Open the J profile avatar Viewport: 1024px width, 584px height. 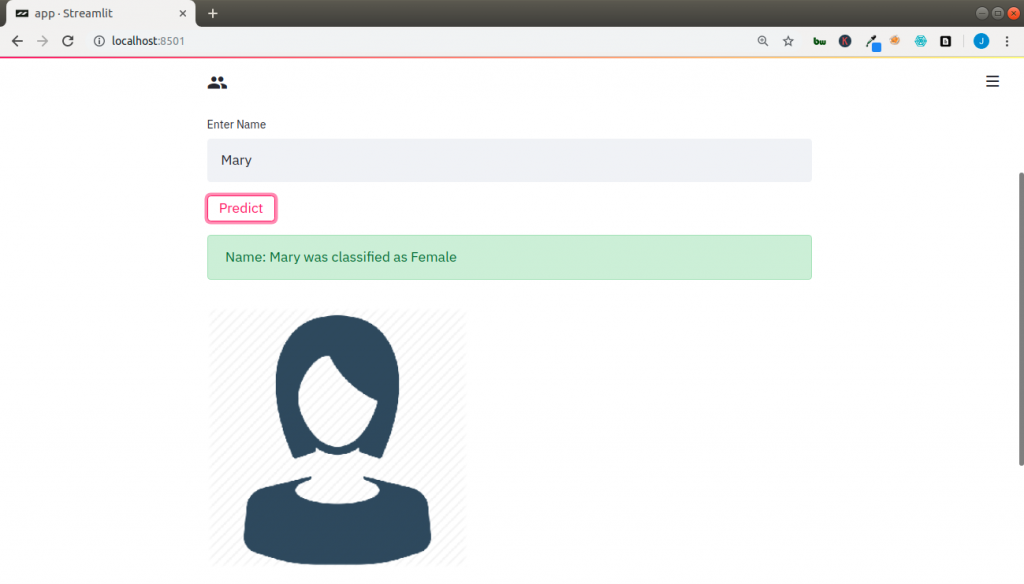981,41
